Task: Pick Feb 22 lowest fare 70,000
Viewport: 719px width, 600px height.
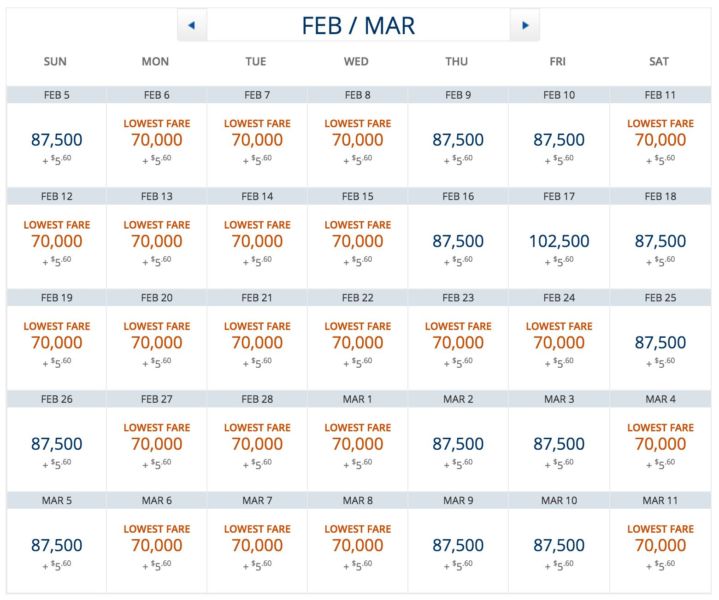Action: tap(357, 343)
